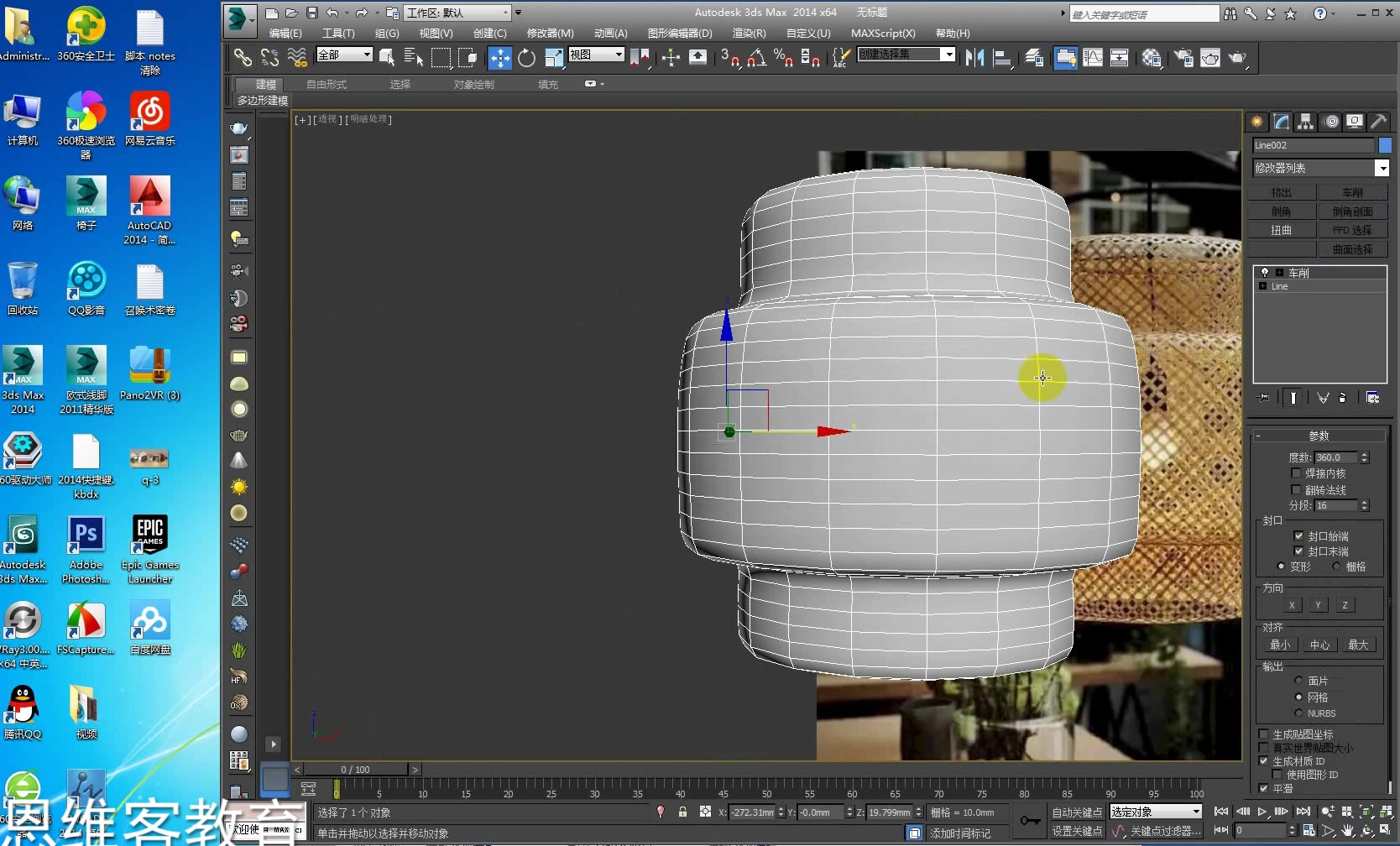The height and width of the screenshot is (846, 1400).
Task: Enable the 焊接内核 checkbox
Action: click(1297, 473)
